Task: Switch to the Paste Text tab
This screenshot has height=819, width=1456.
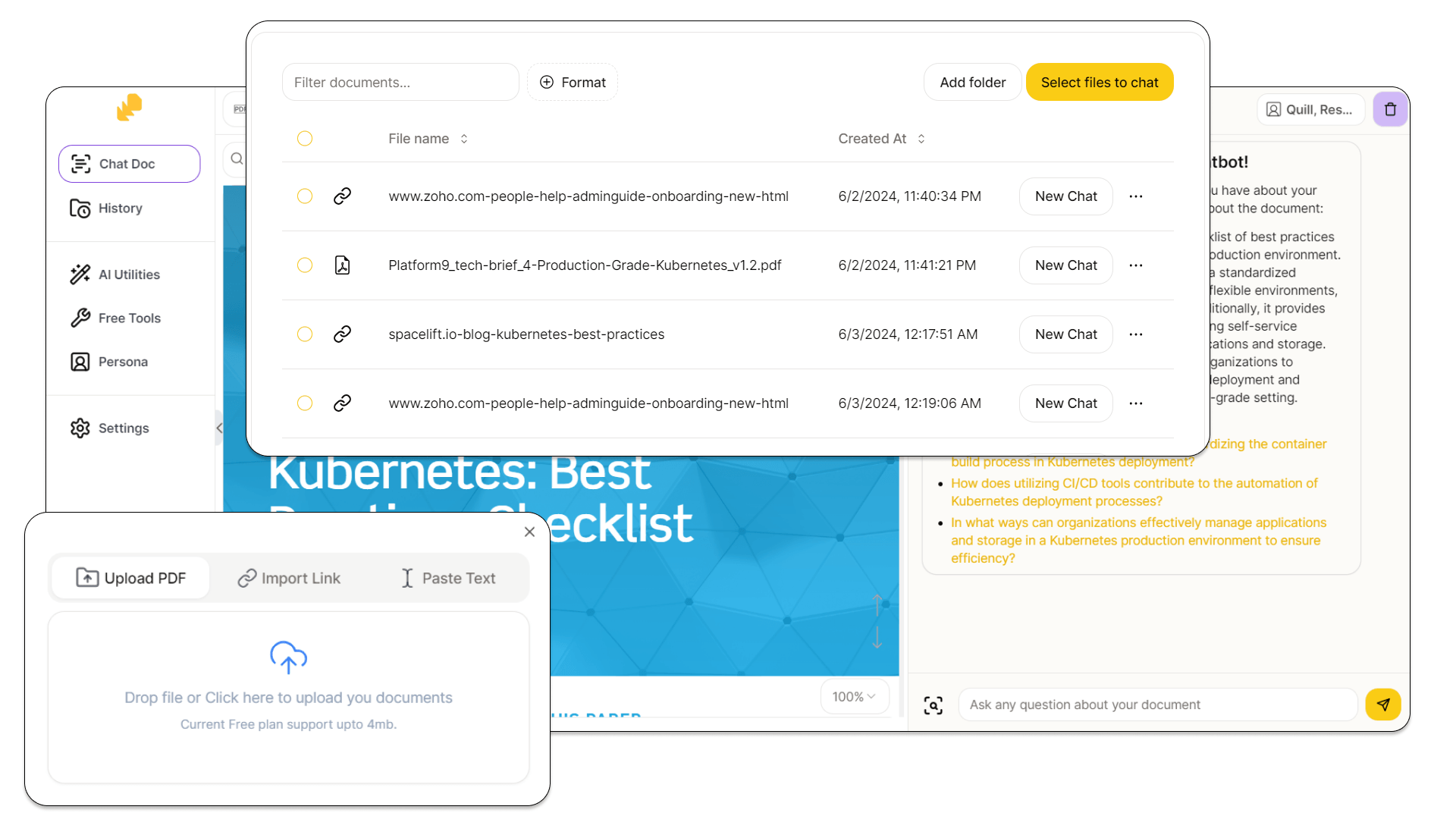Action: tap(448, 579)
